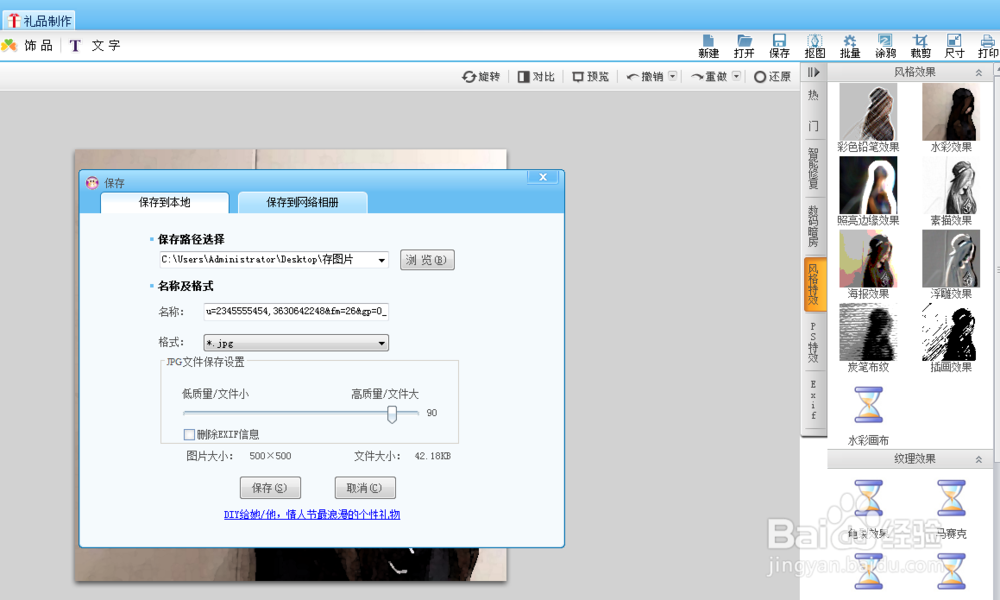This screenshot has width=1000, height=600.
Task: Select the 裁剪 crop tool
Action: point(920,46)
